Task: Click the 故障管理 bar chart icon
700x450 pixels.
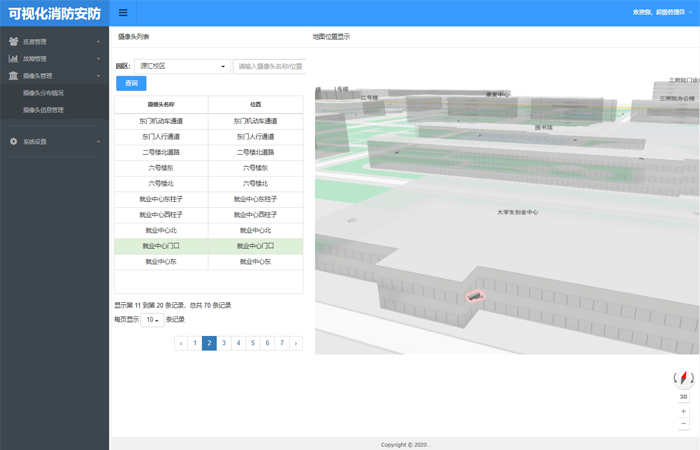Action: 13,59
